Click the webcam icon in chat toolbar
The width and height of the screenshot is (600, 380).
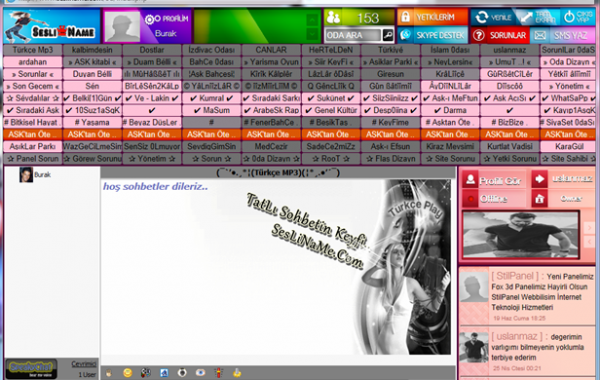coord(182,372)
